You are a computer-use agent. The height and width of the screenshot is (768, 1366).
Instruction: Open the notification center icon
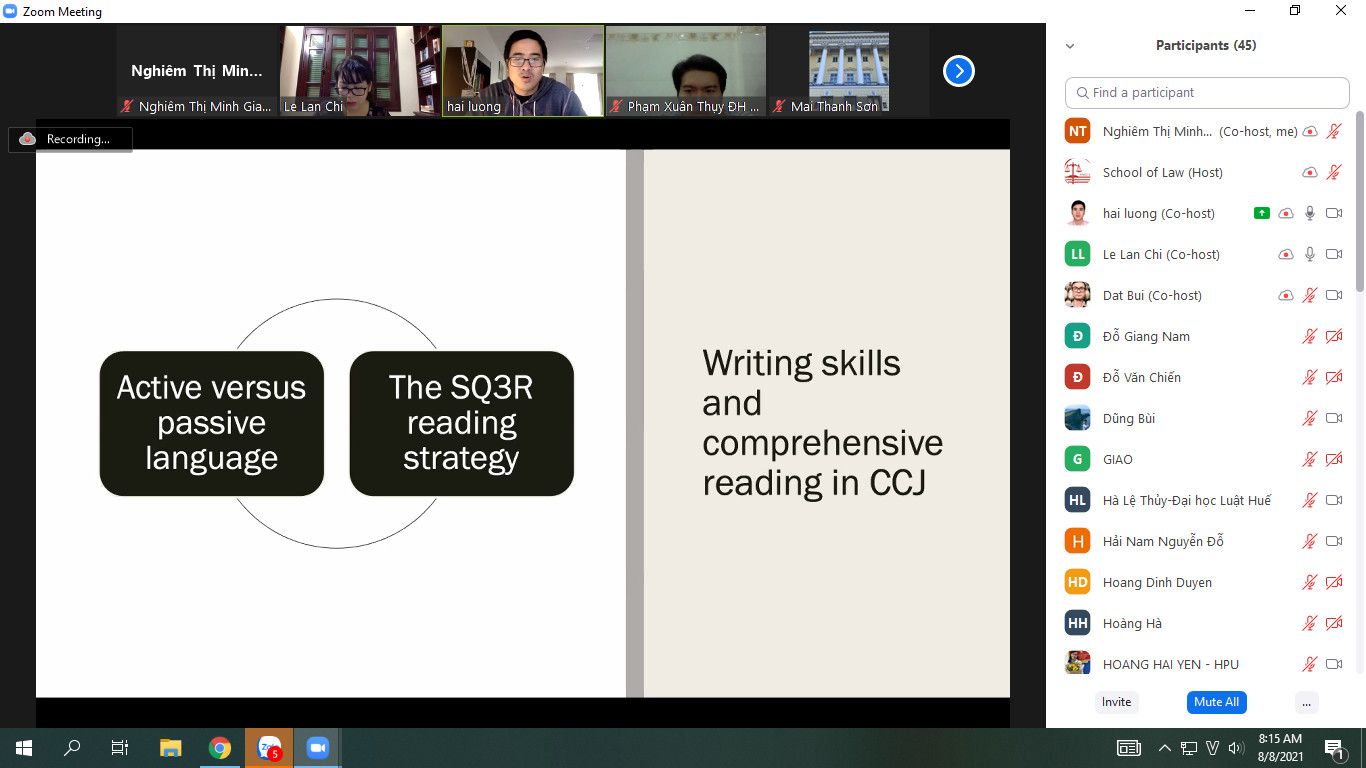[1334, 748]
